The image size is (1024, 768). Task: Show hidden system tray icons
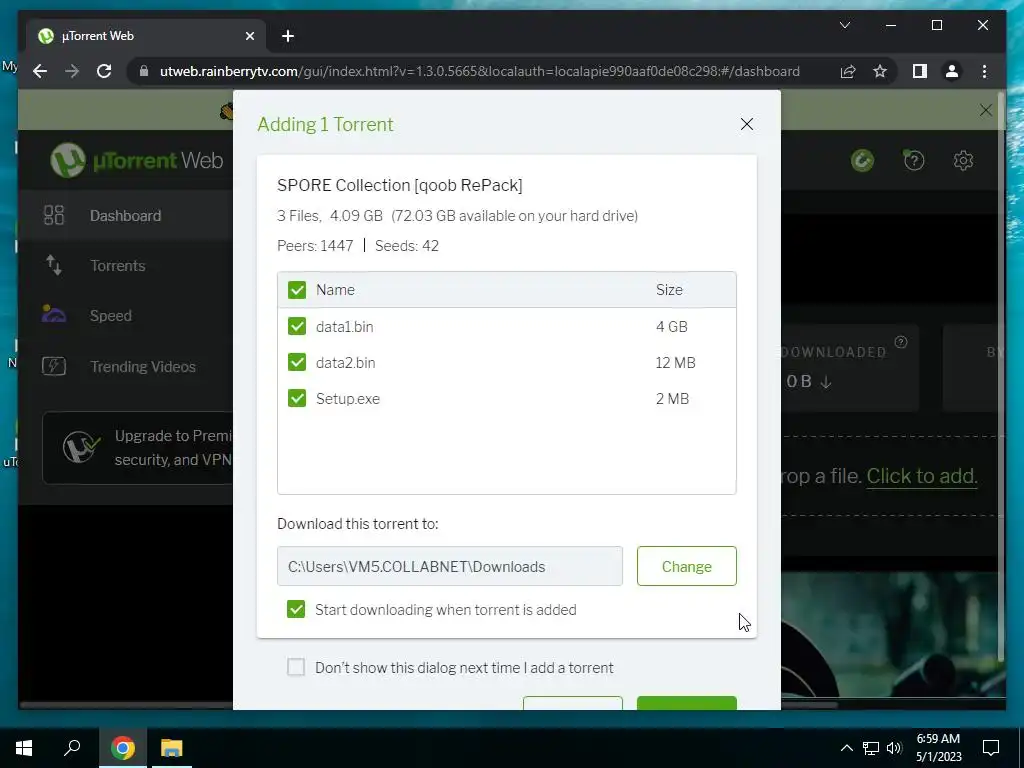[846, 748]
